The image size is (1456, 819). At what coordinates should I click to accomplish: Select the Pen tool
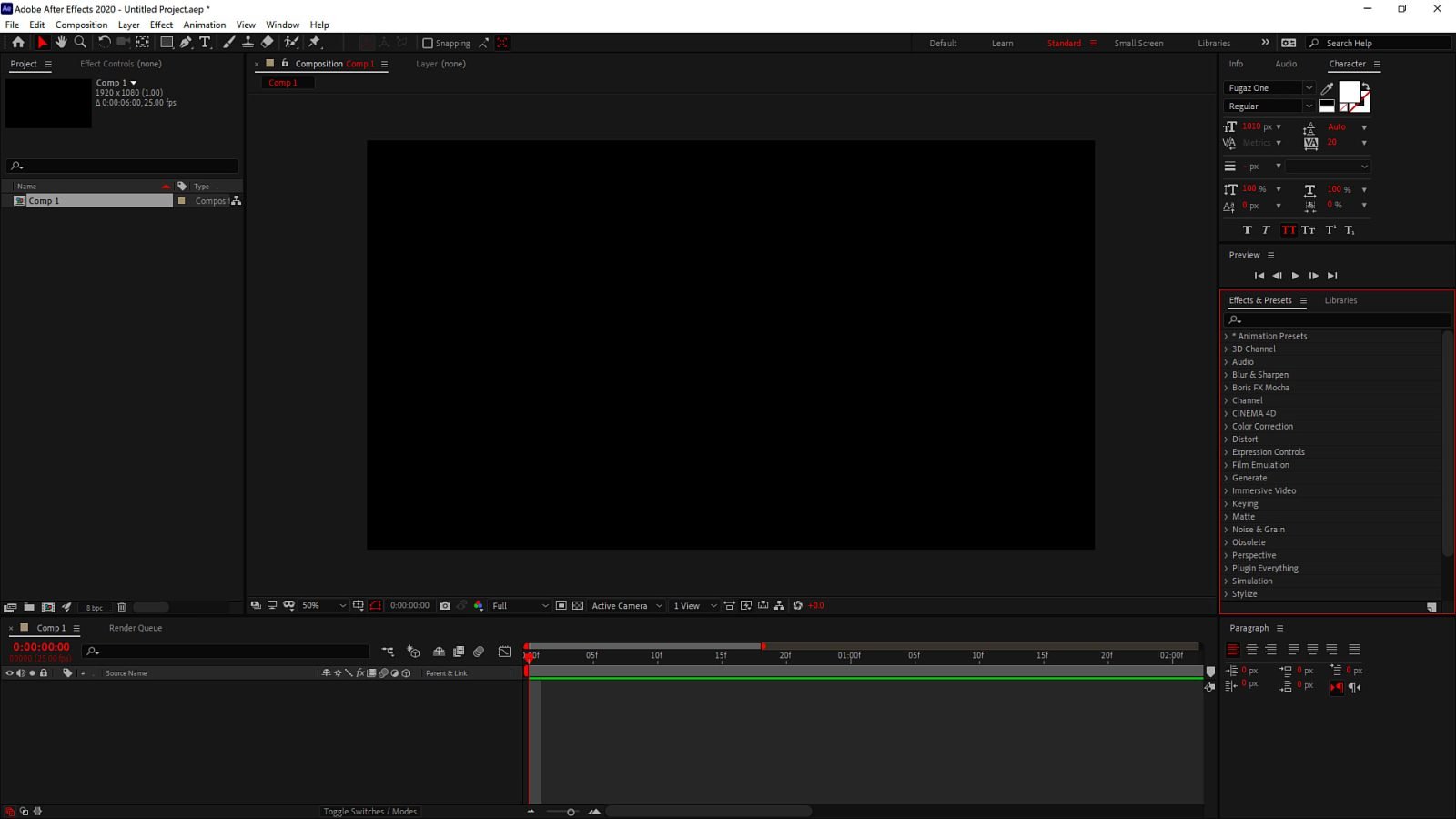[x=187, y=43]
